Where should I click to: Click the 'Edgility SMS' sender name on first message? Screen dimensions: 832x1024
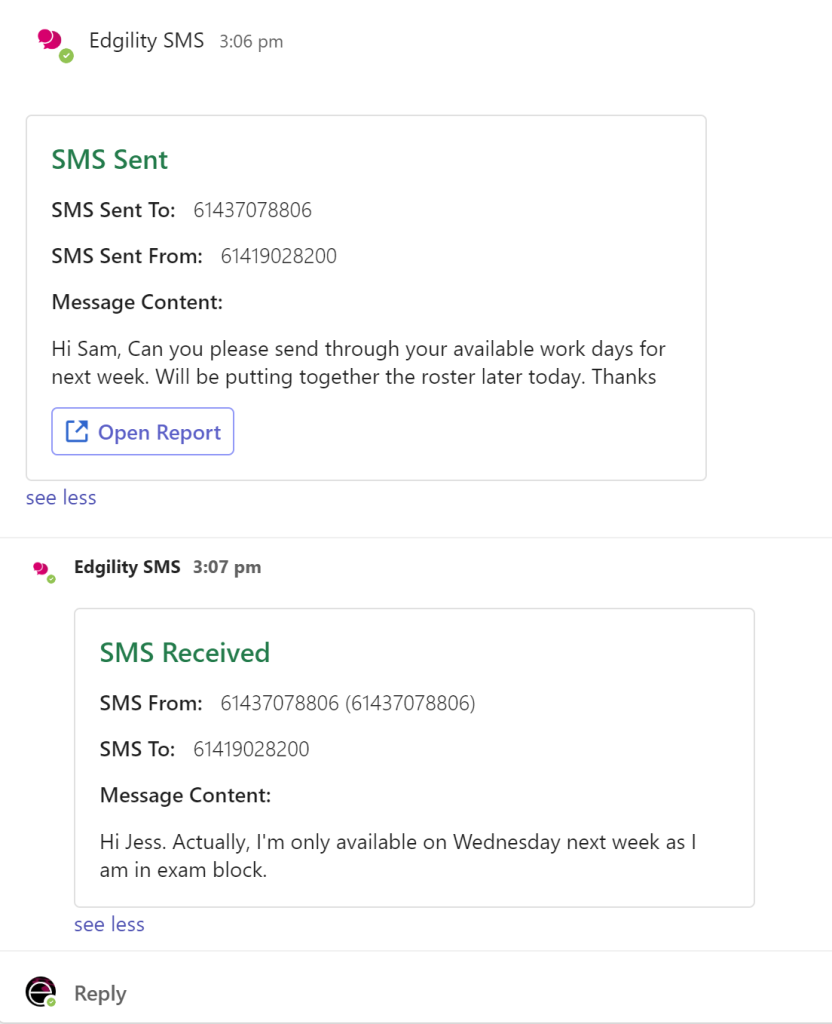point(146,40)
